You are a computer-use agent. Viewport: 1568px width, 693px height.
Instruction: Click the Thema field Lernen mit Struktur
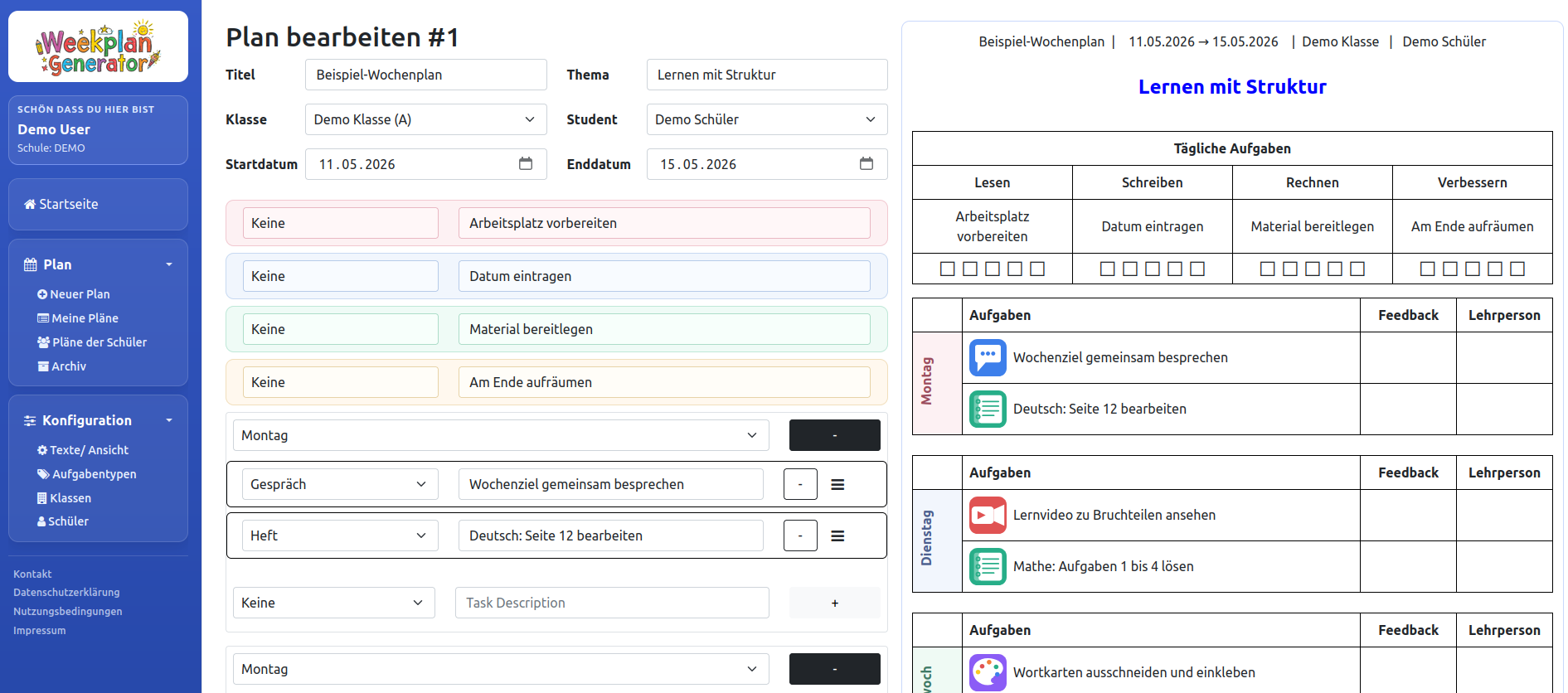click(767, 75)
